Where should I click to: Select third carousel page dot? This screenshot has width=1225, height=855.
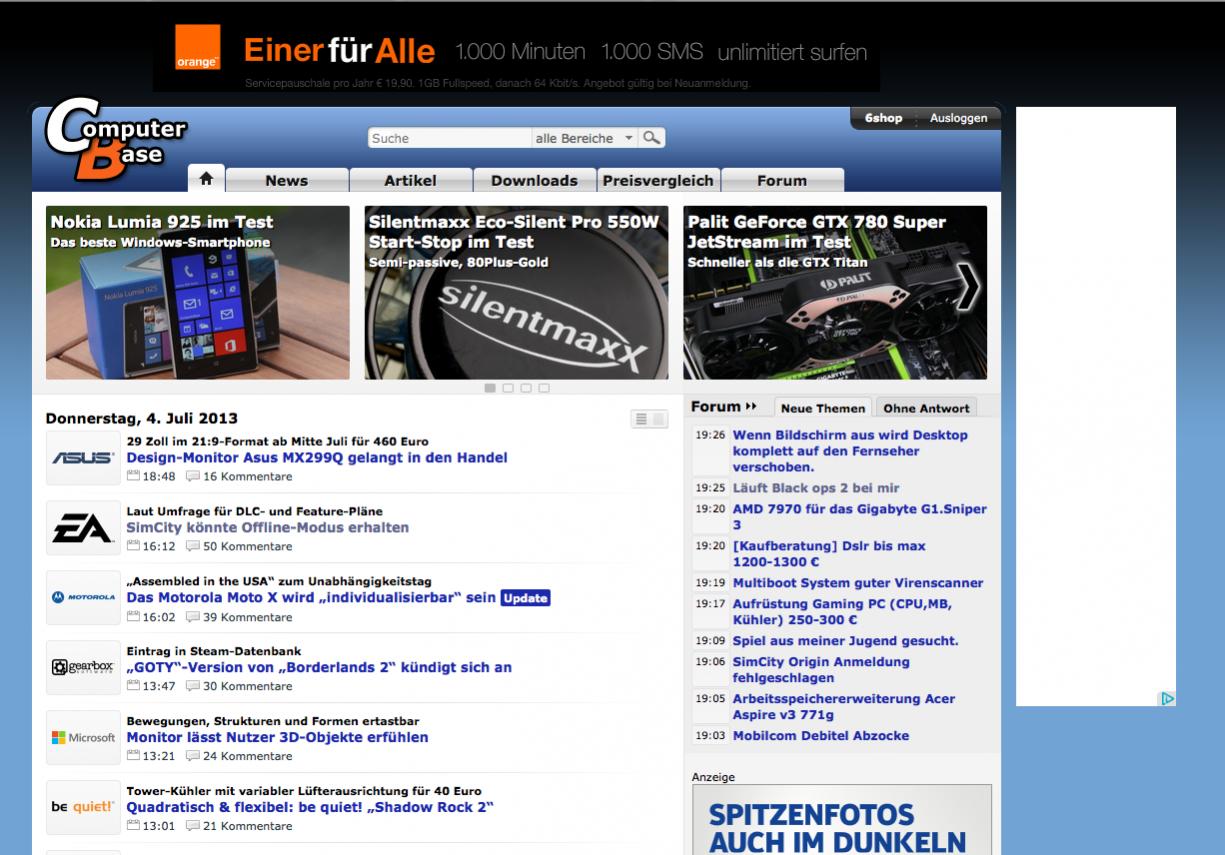pyautogui.click(x=526, y=388)
